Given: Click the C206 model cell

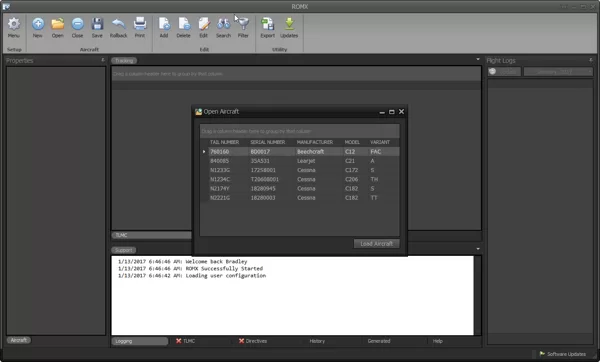Looking at the screenshot, I should click(351, 179).
